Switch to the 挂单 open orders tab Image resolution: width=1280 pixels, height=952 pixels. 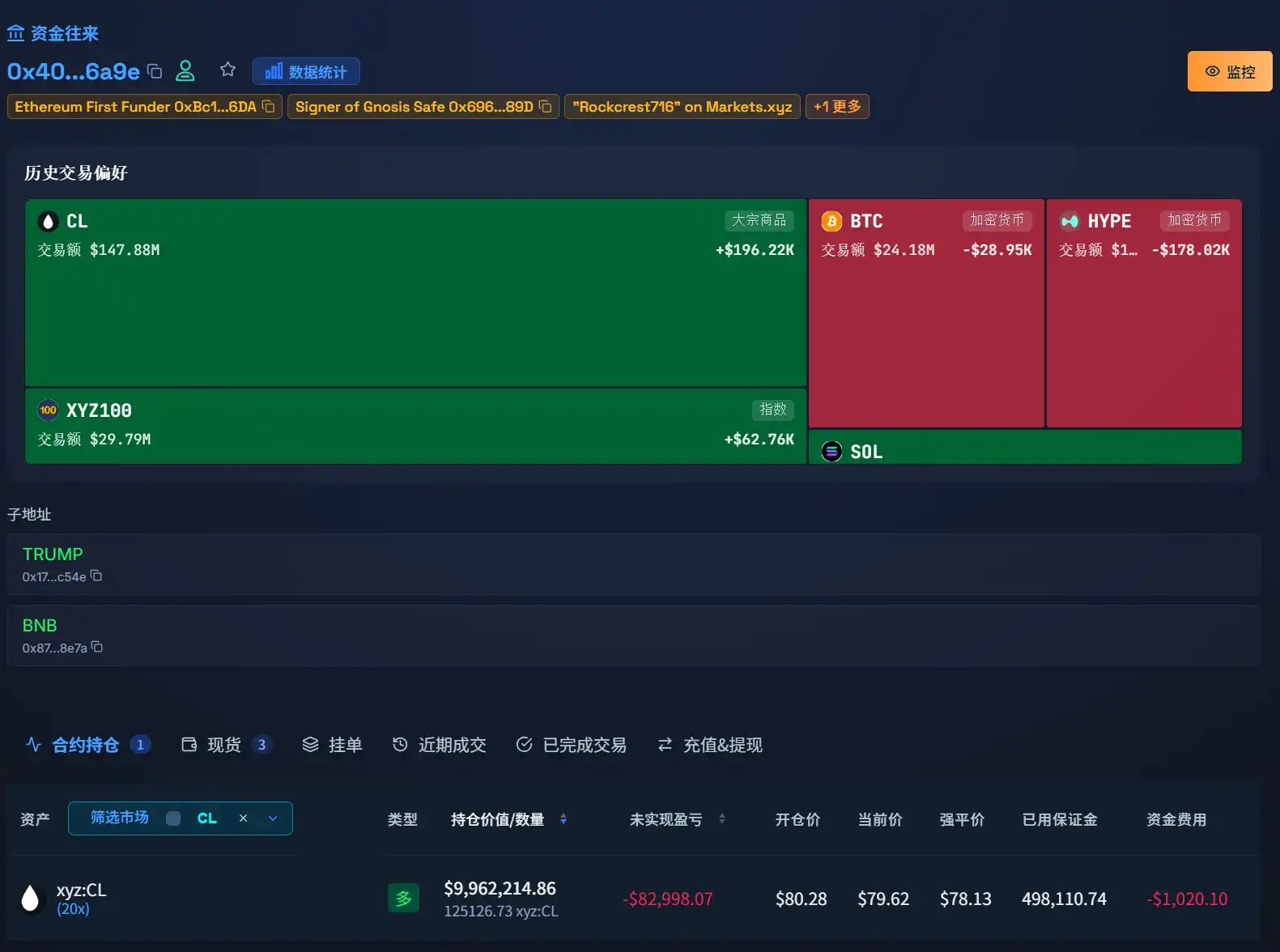click(x=332, y=745)
